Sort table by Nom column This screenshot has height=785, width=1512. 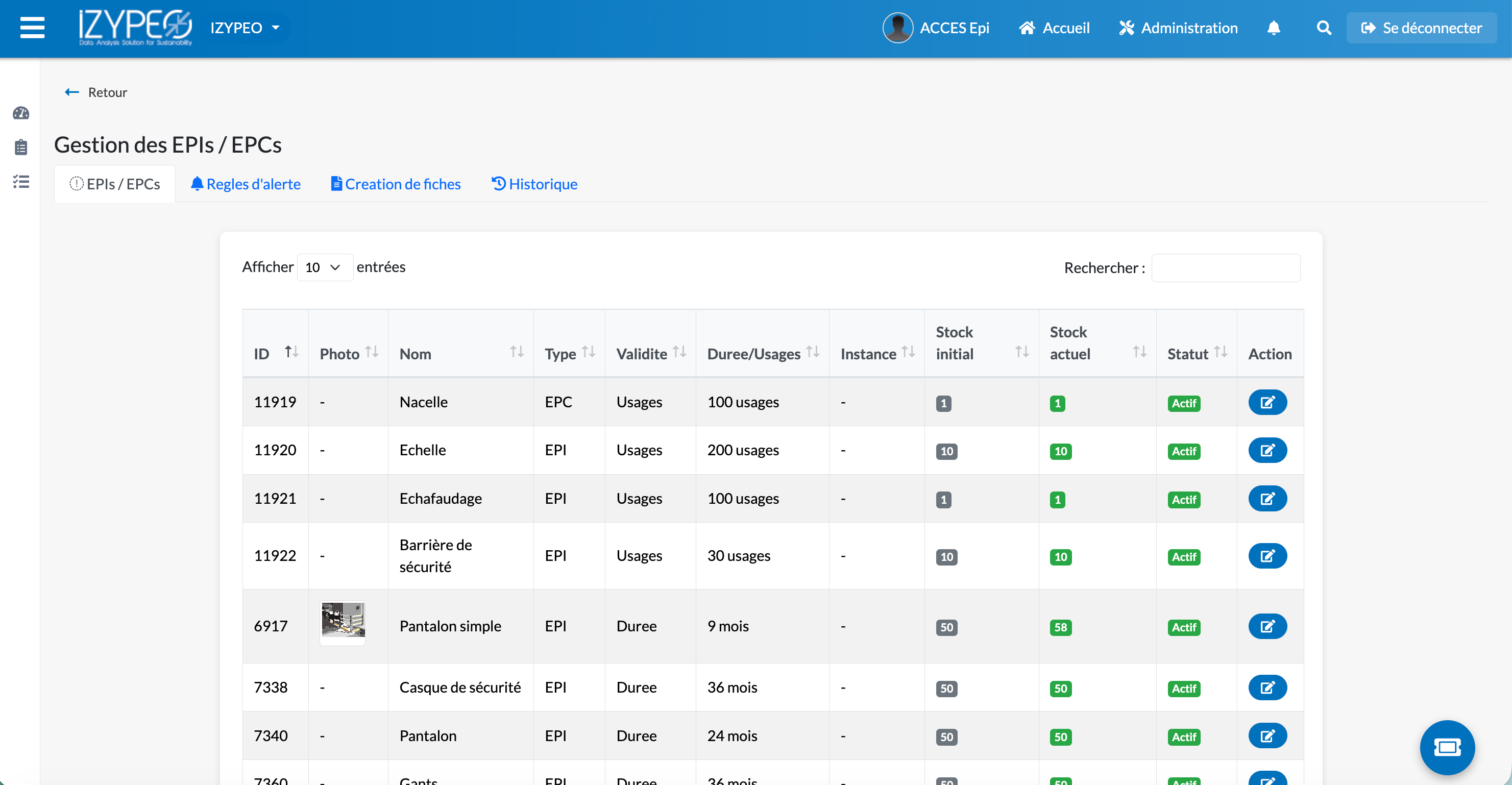(x=461, y=343)
